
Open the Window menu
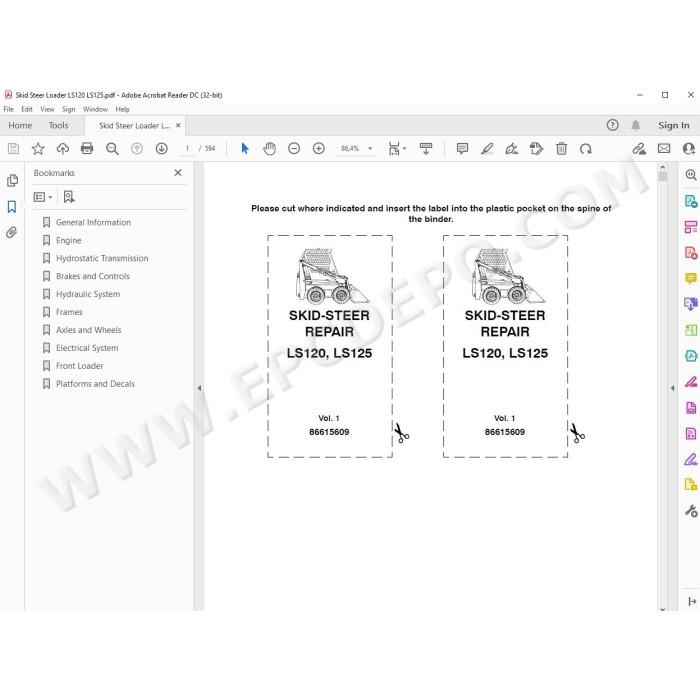point(95,109)
